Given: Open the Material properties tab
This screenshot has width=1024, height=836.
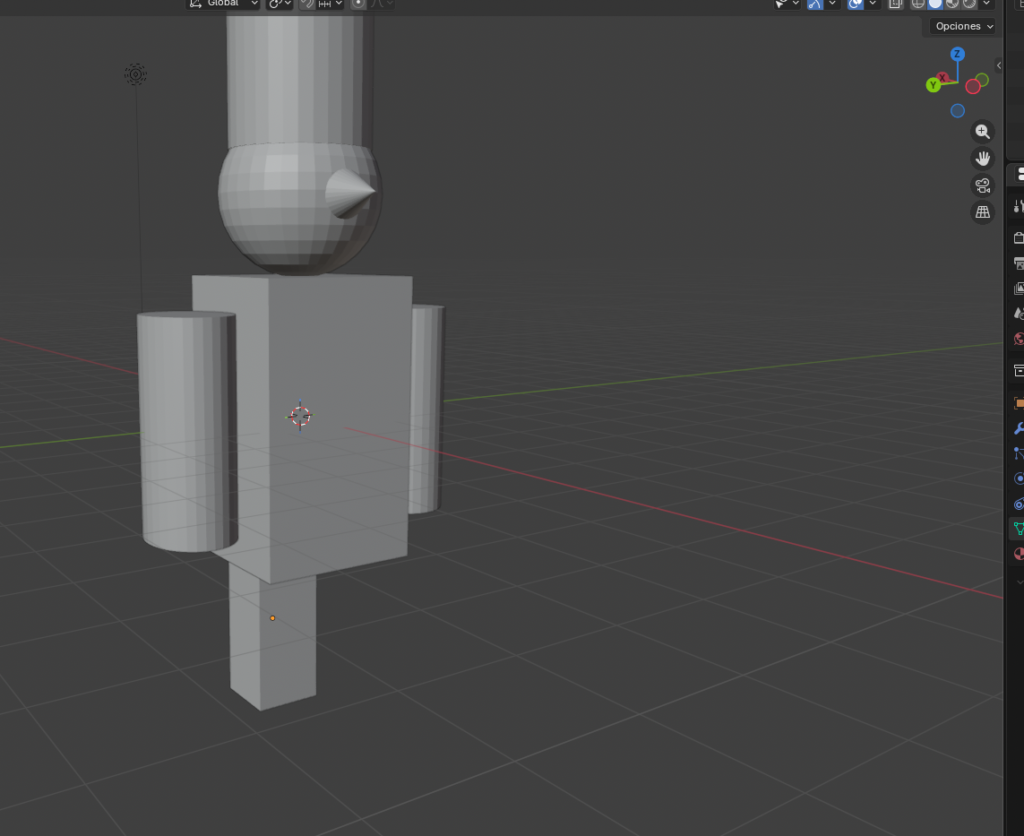Looking at the screenshot, I should click(x=1019, y=553).
